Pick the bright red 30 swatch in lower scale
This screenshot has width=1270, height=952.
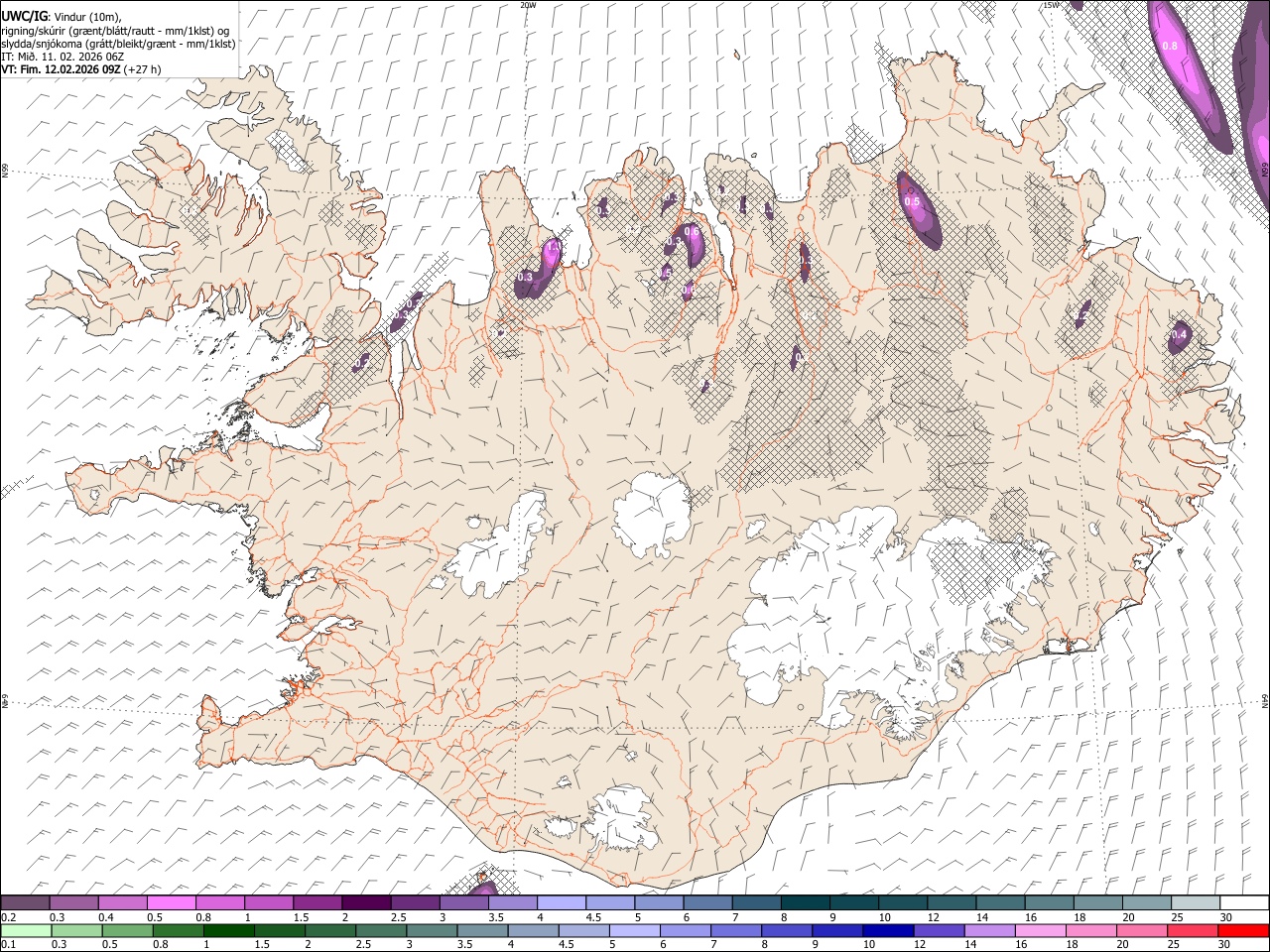tap(1242, 930)
